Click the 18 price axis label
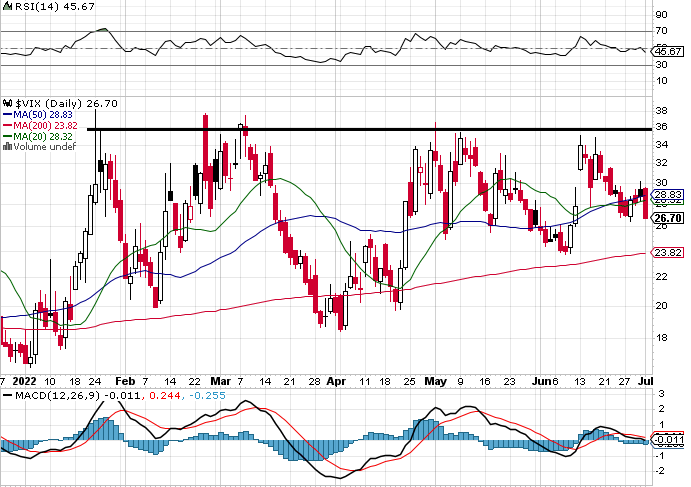Viewport: 691px width, 487px height. click(661, 338)
